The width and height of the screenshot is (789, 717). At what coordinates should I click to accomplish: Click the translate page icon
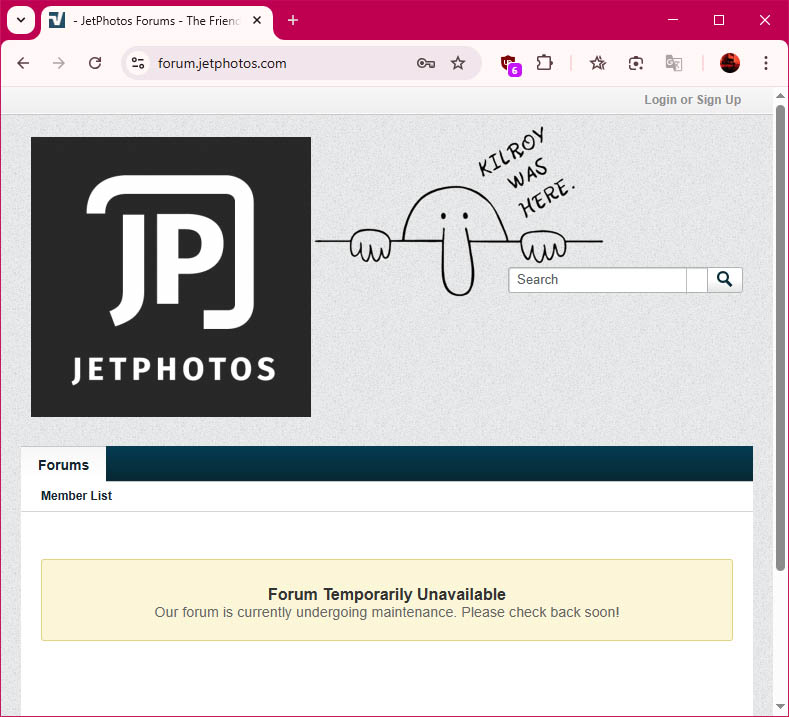click(x=674, y=63)
